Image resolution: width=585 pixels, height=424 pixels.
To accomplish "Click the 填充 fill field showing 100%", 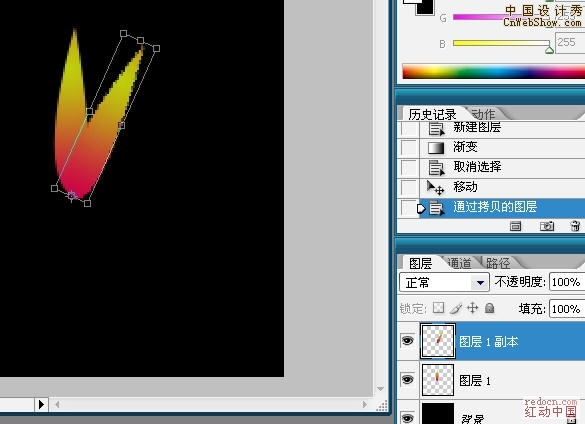I will click(567, 309).
